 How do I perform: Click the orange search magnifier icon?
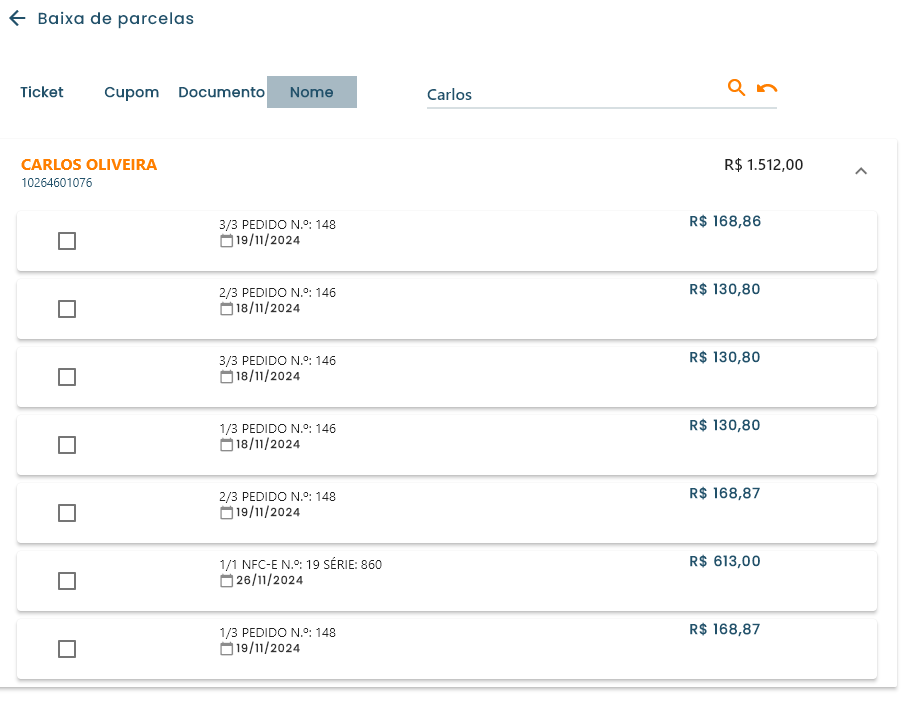(736, 88)
